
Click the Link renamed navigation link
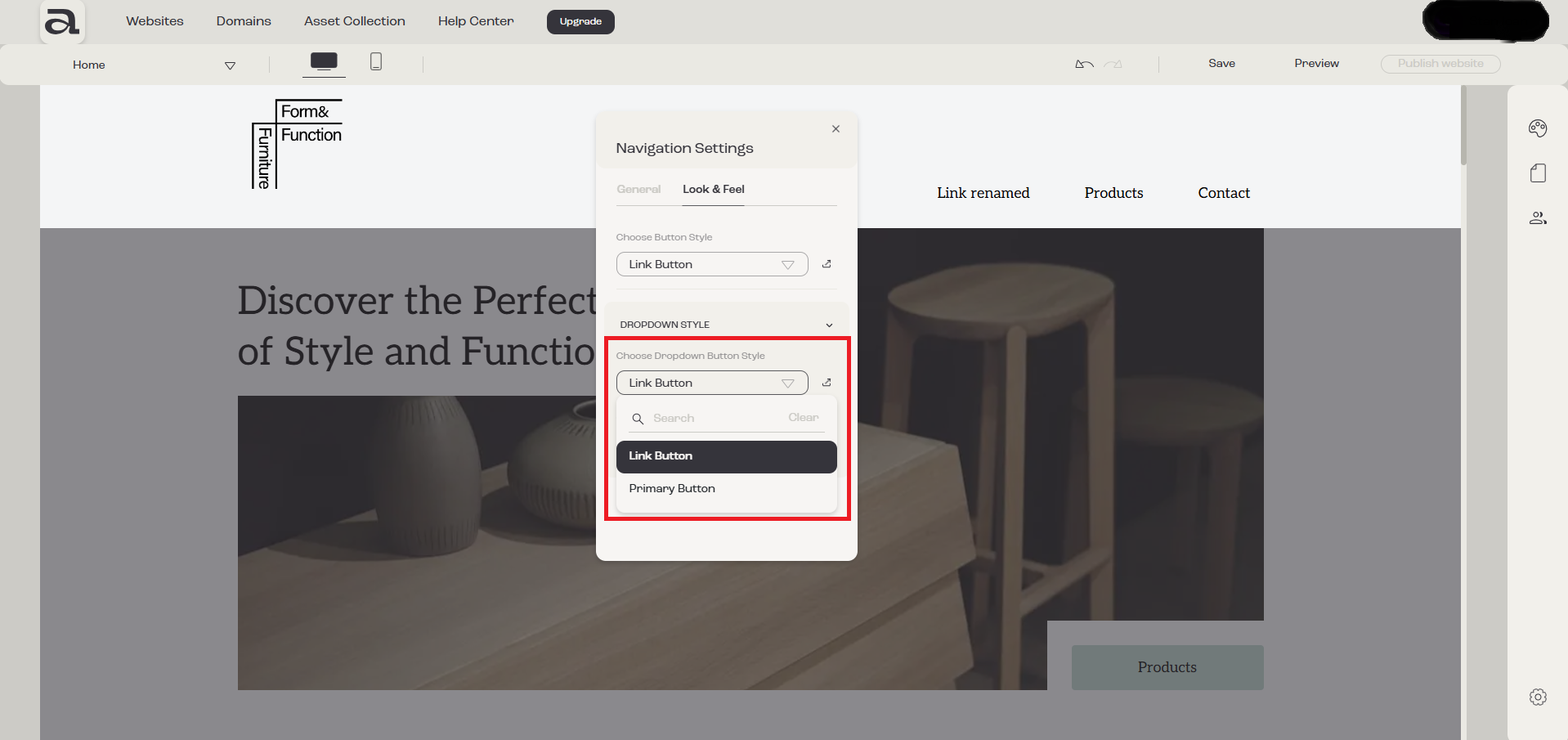[x=983, y=193]
